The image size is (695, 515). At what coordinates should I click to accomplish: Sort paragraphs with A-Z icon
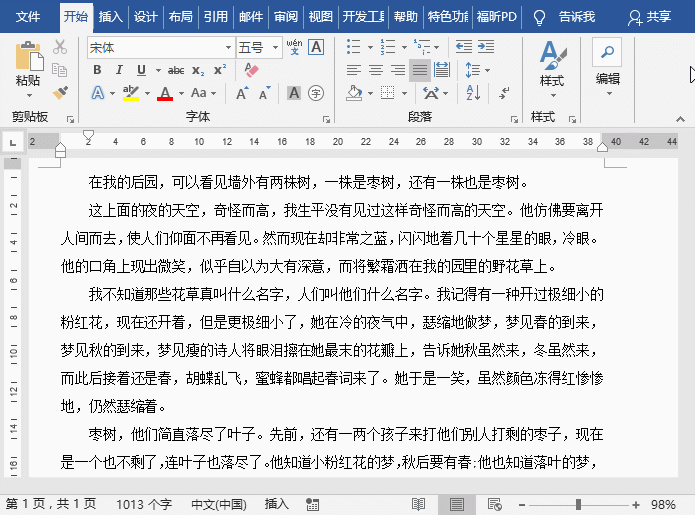coord(473,93)
